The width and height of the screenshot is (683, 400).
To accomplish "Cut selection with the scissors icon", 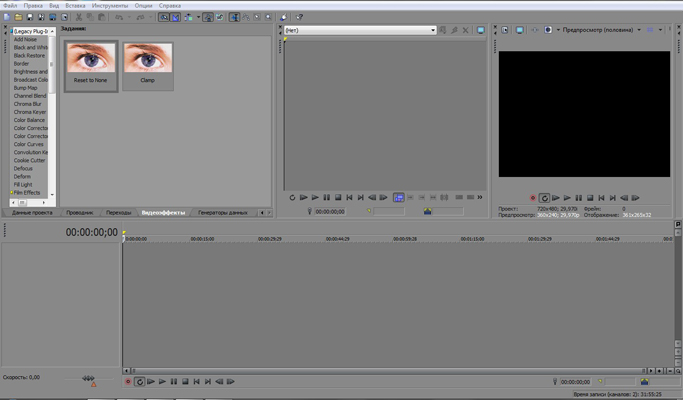I will click(79, 17).
